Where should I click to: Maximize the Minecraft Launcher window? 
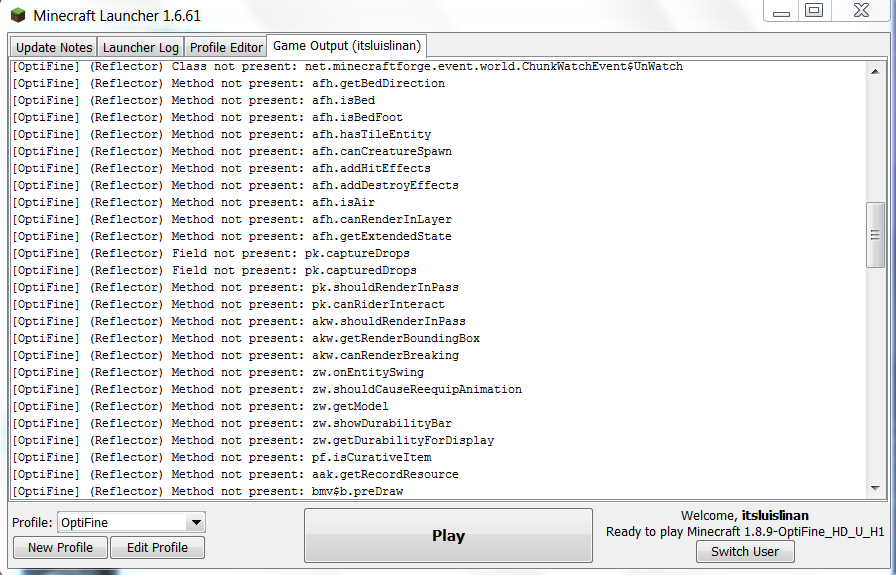(814, 11)
